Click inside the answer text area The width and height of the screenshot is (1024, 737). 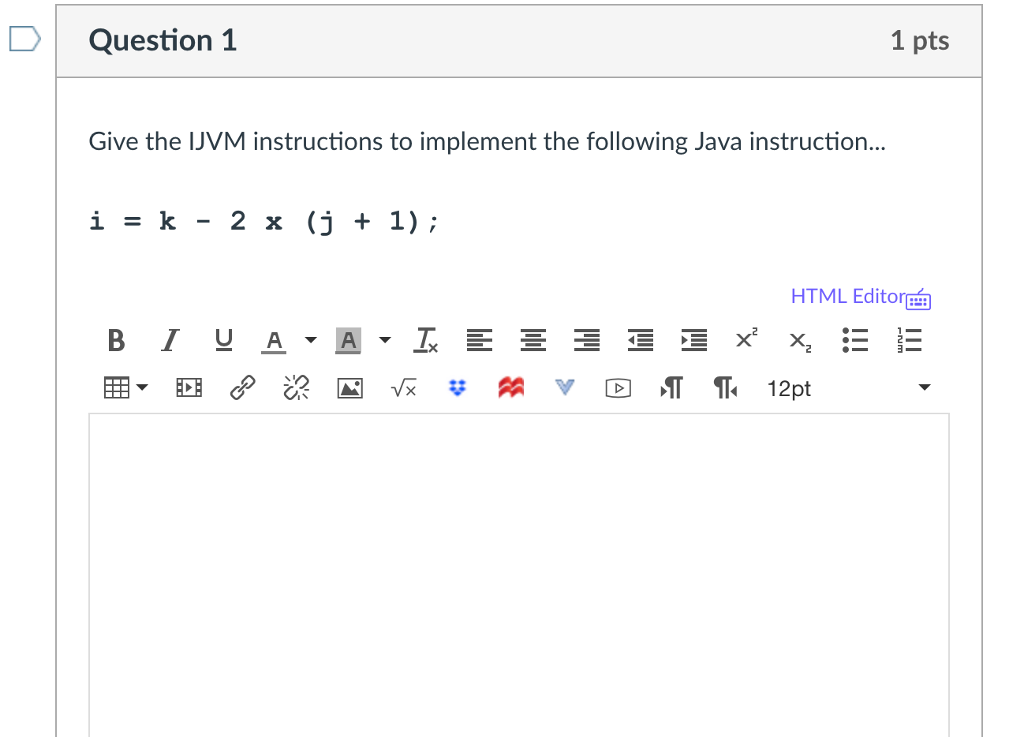tap(519, 570)
